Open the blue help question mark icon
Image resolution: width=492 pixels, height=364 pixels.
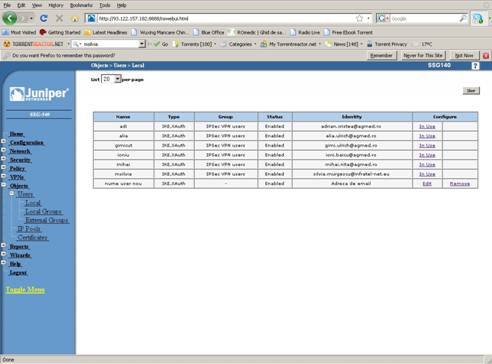(x=475, y=66)
